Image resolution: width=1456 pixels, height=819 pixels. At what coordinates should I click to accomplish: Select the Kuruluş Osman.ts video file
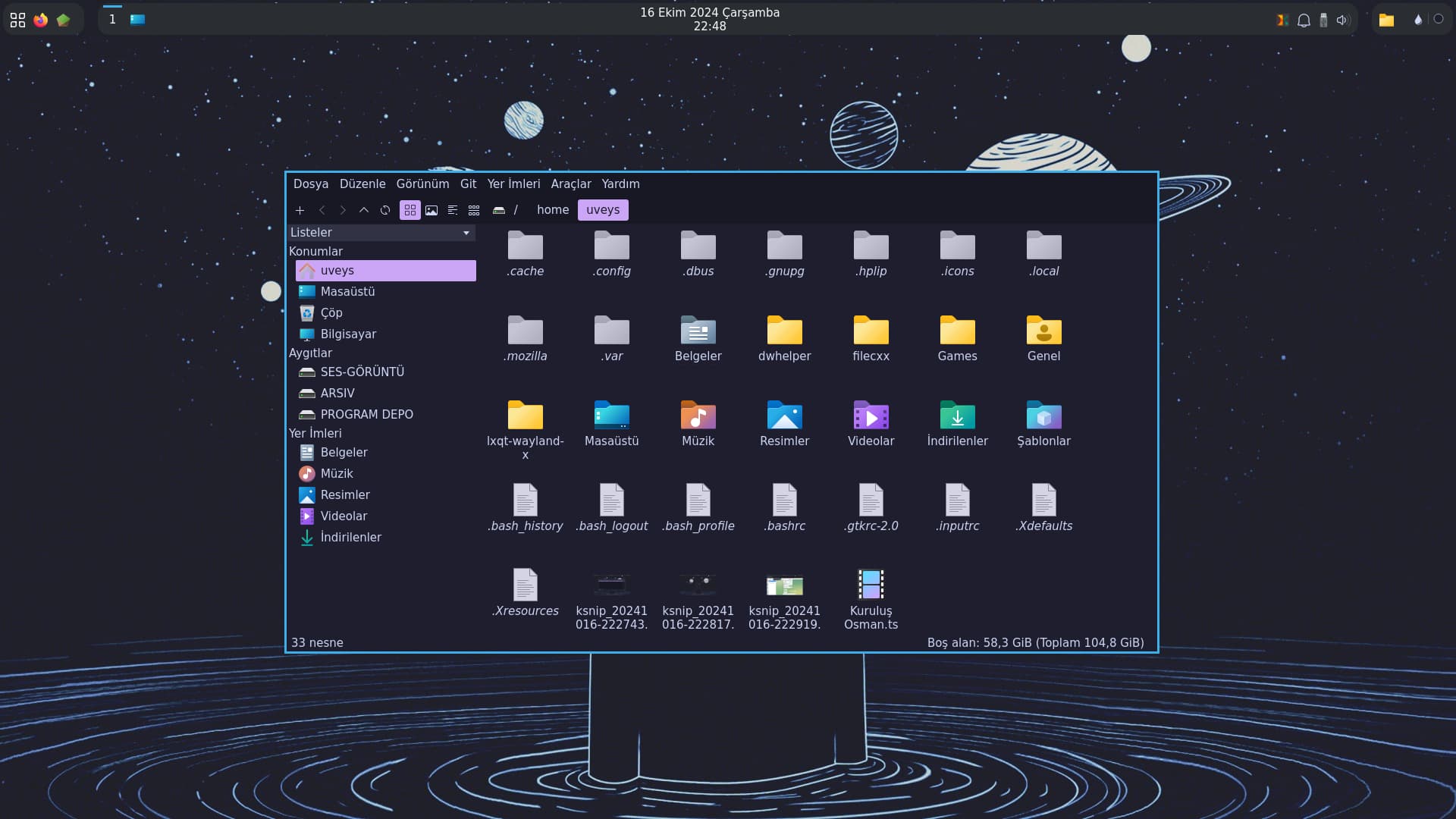(x=871, y=600)
